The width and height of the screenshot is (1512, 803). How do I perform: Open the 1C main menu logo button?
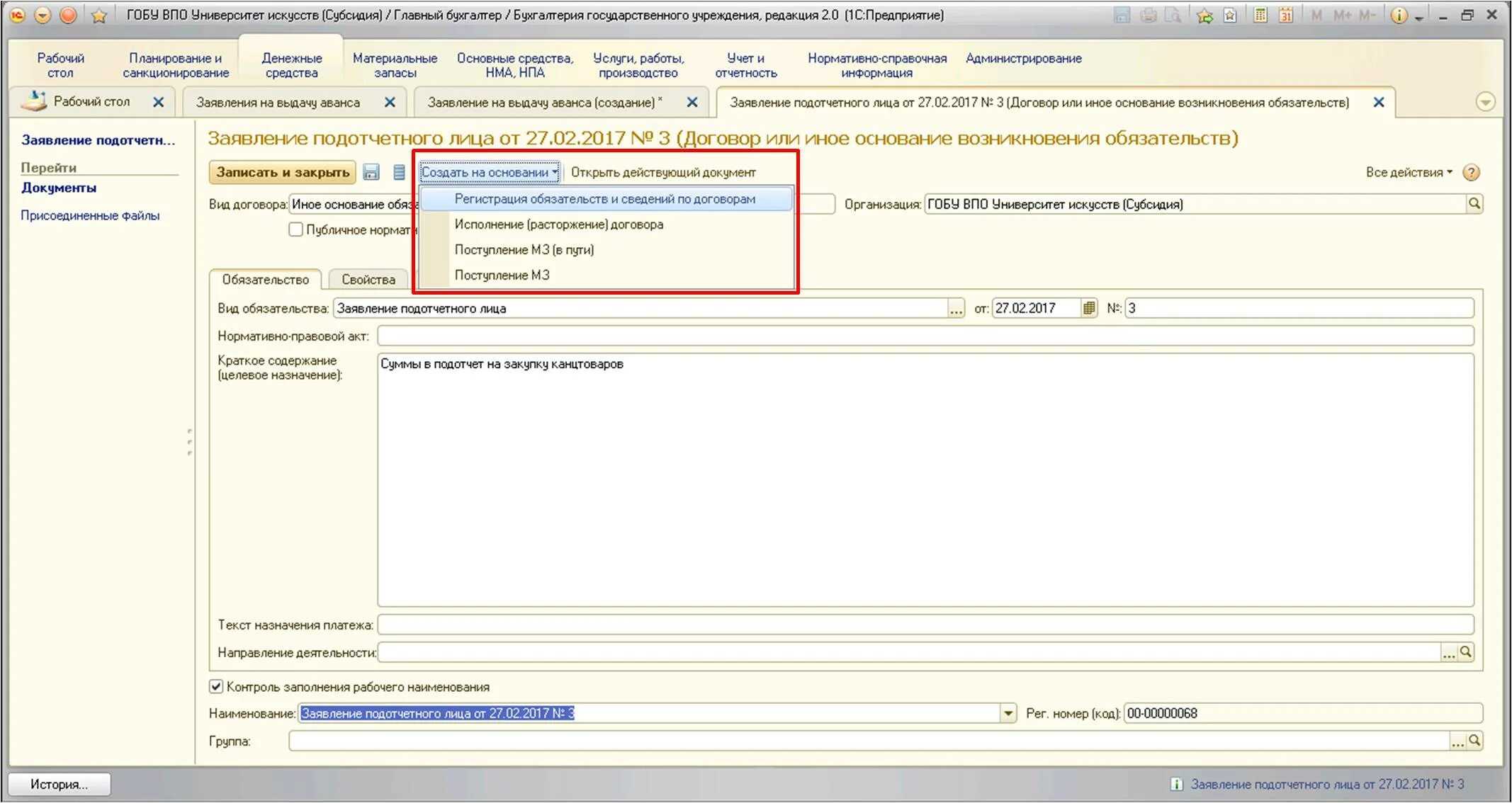point(18,15)
